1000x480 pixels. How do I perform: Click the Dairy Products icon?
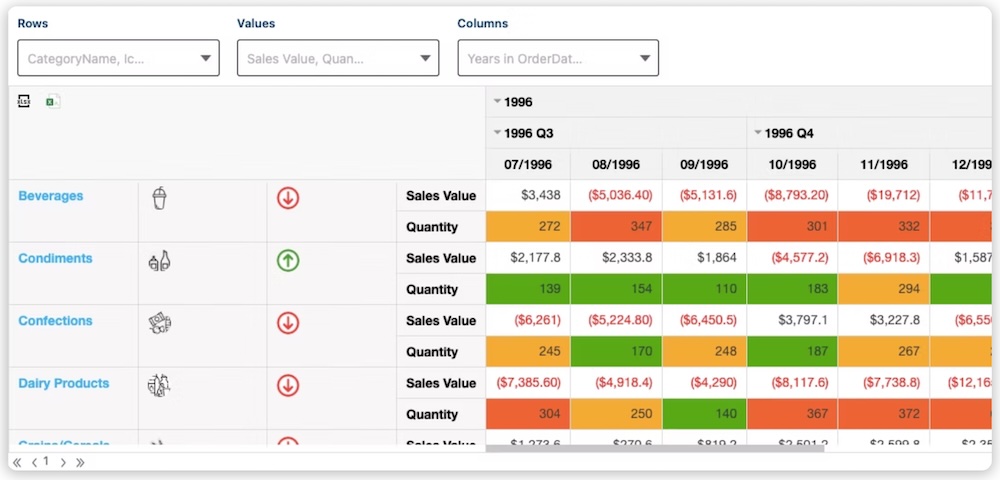159,386
